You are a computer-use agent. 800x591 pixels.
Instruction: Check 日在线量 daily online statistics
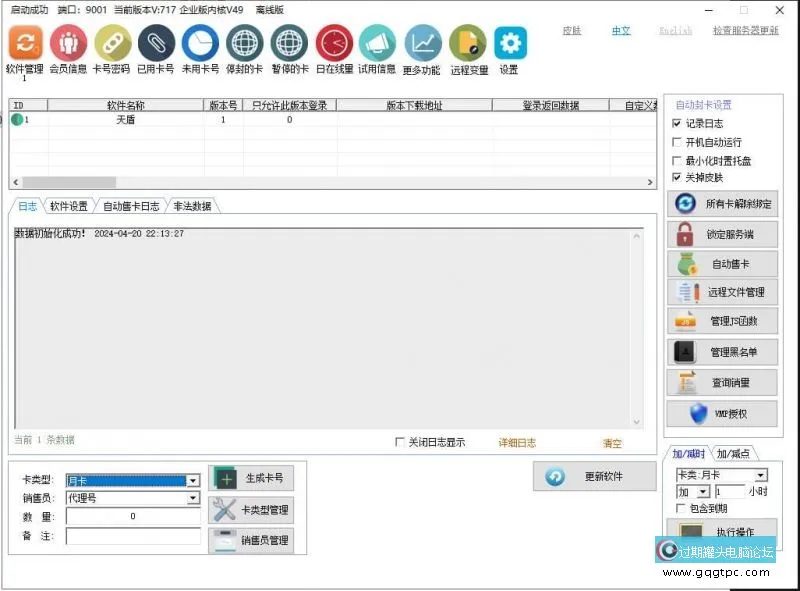tap(333, 45)
